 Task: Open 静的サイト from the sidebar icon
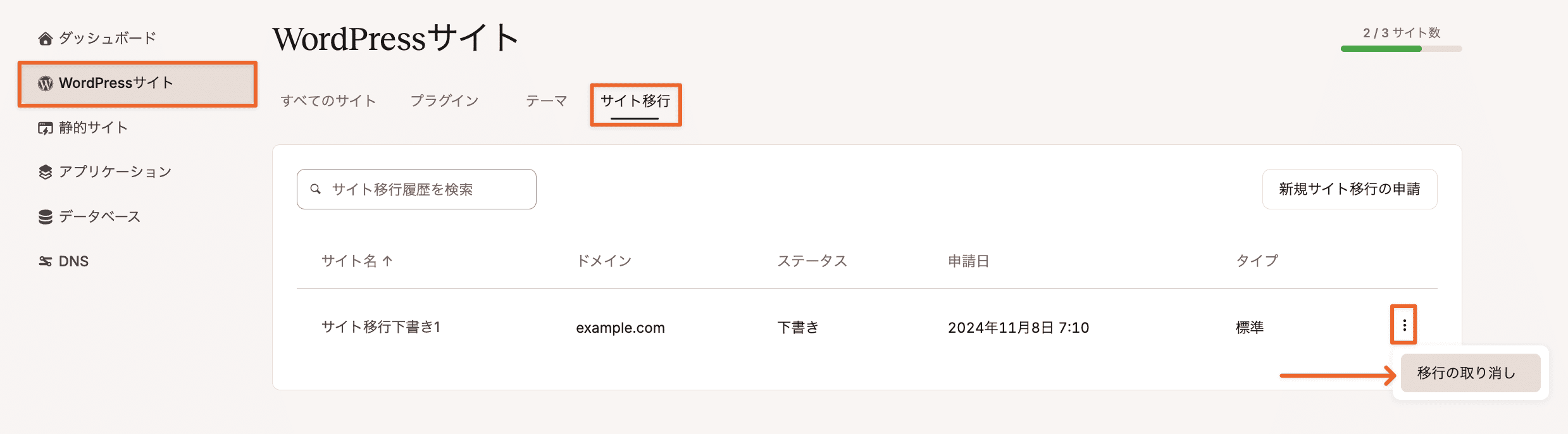(45, 127)
